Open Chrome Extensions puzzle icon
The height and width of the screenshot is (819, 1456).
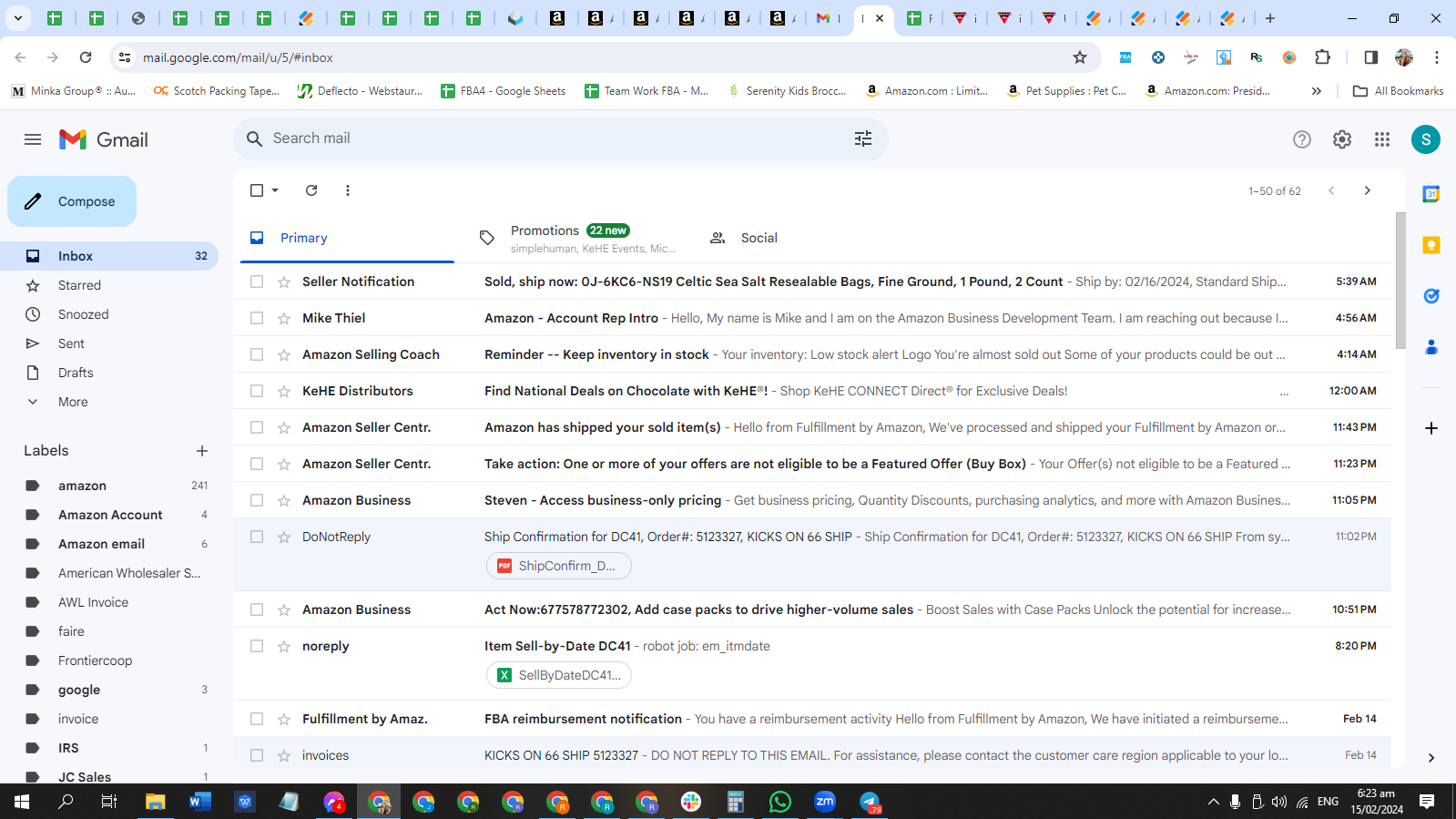[x=1323, y=57]
